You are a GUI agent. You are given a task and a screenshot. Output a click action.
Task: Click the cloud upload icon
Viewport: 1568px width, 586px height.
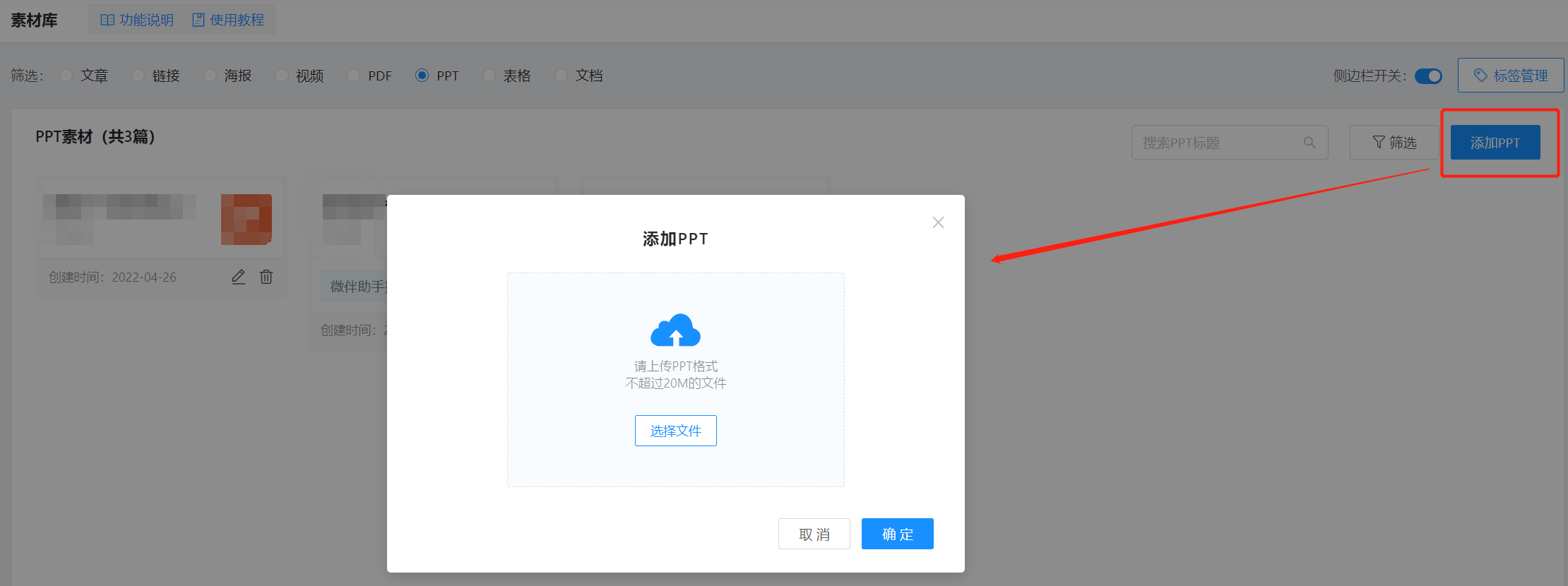(675, 330)
